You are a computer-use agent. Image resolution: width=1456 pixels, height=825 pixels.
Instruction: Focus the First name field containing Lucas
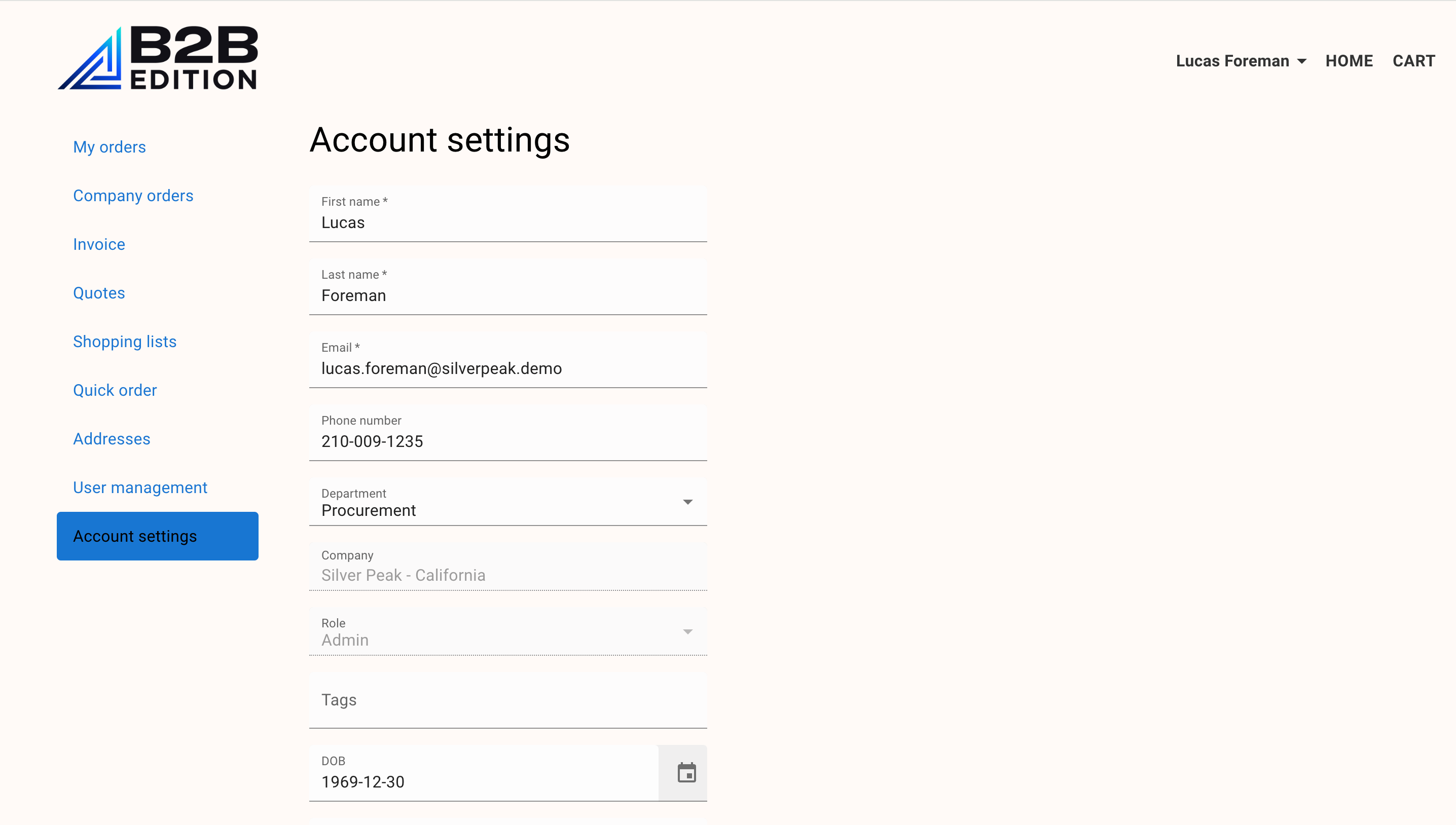point(508,214)
